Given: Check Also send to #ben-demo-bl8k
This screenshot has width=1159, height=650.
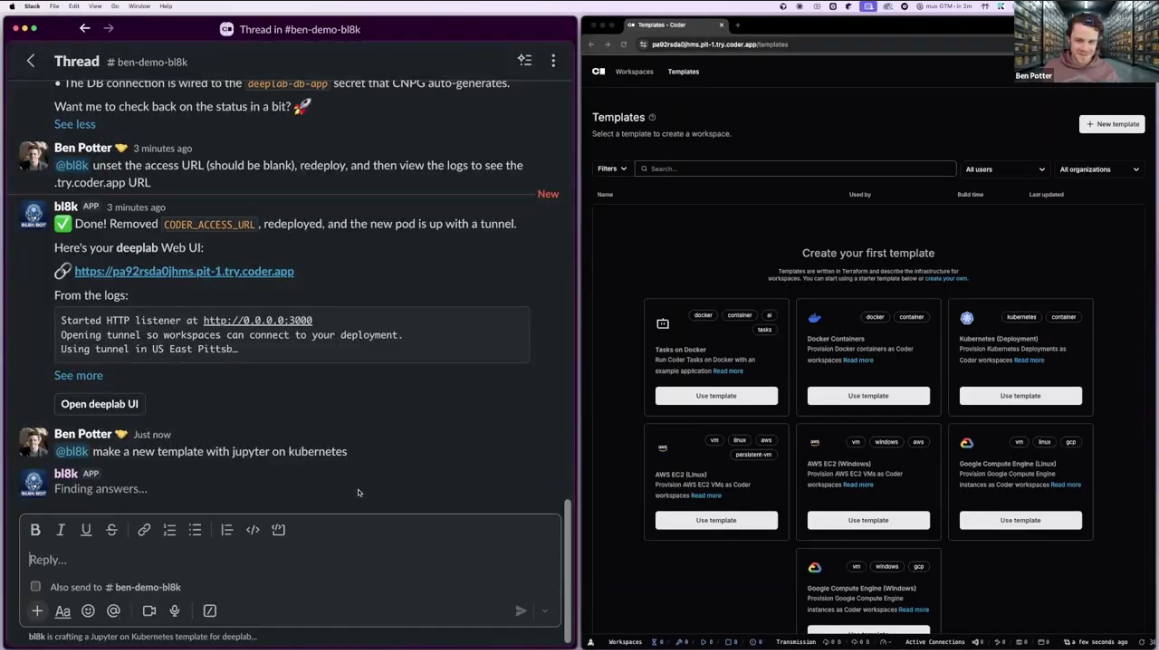Looking at the screenshot, I should tap(35, 586).
